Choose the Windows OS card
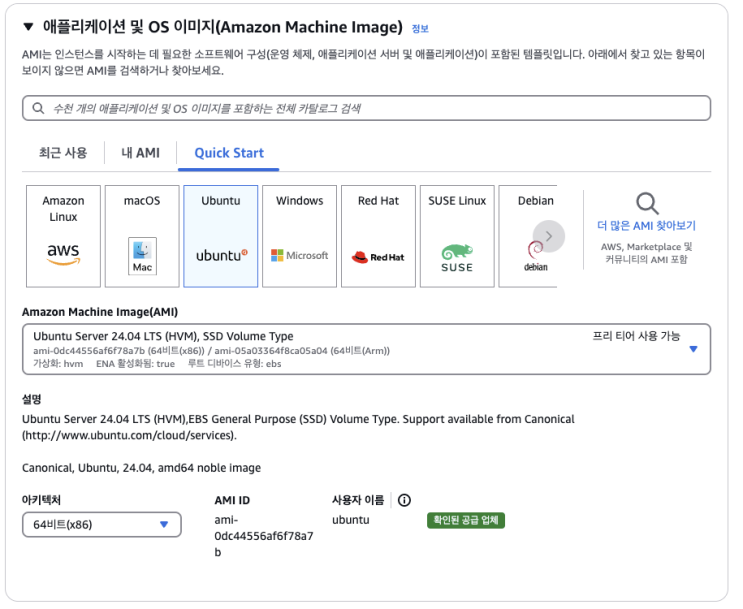 click(x=299, y=236)
